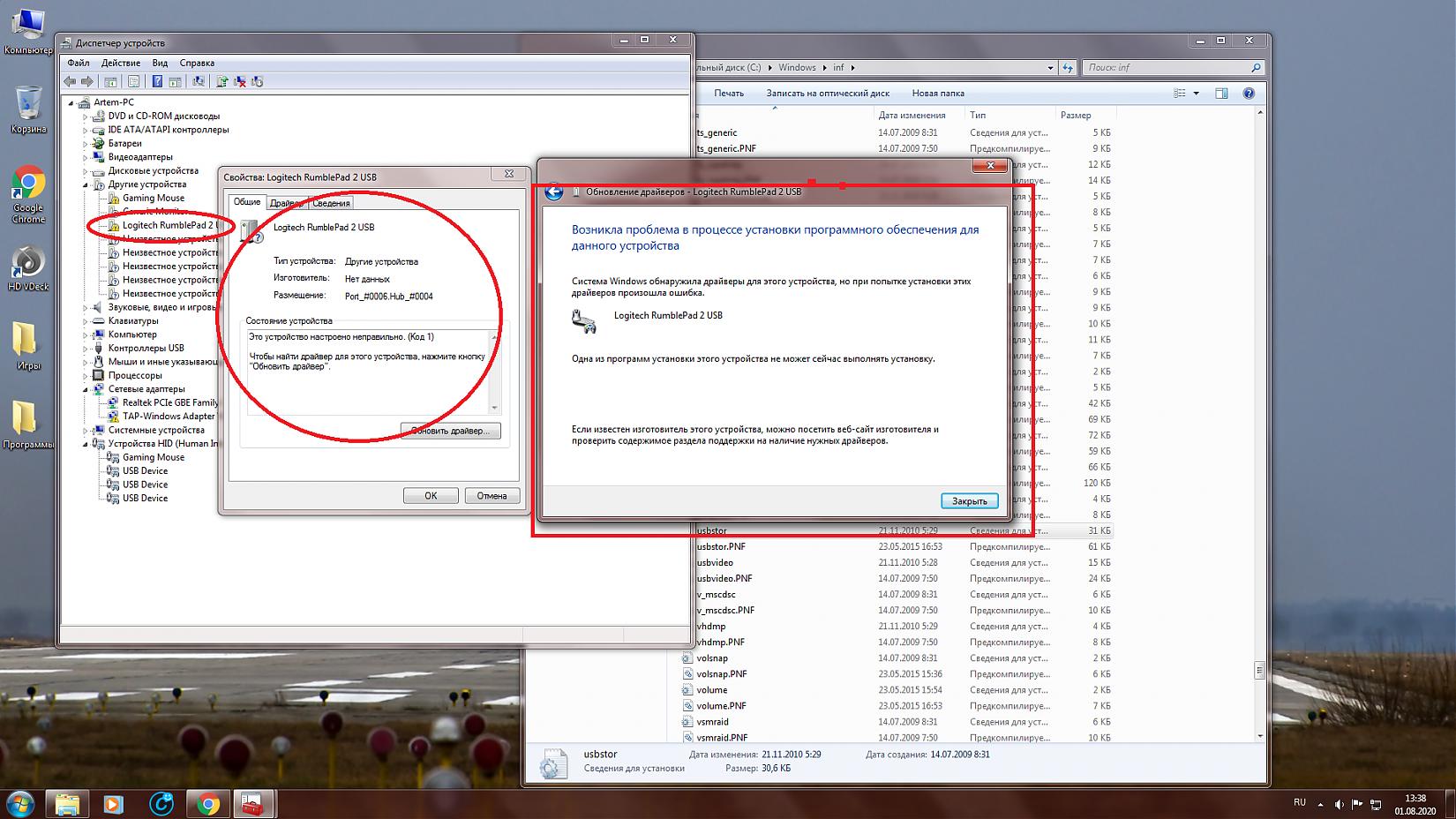
Task: Expand the Клавиатуры category
Action: point(86,321)
